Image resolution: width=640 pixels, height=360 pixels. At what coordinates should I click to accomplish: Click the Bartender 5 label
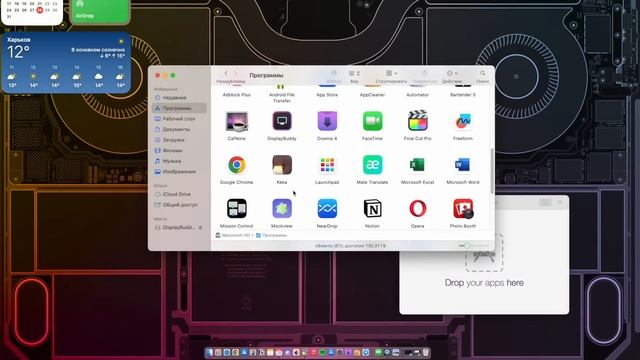tap(463, 95)
